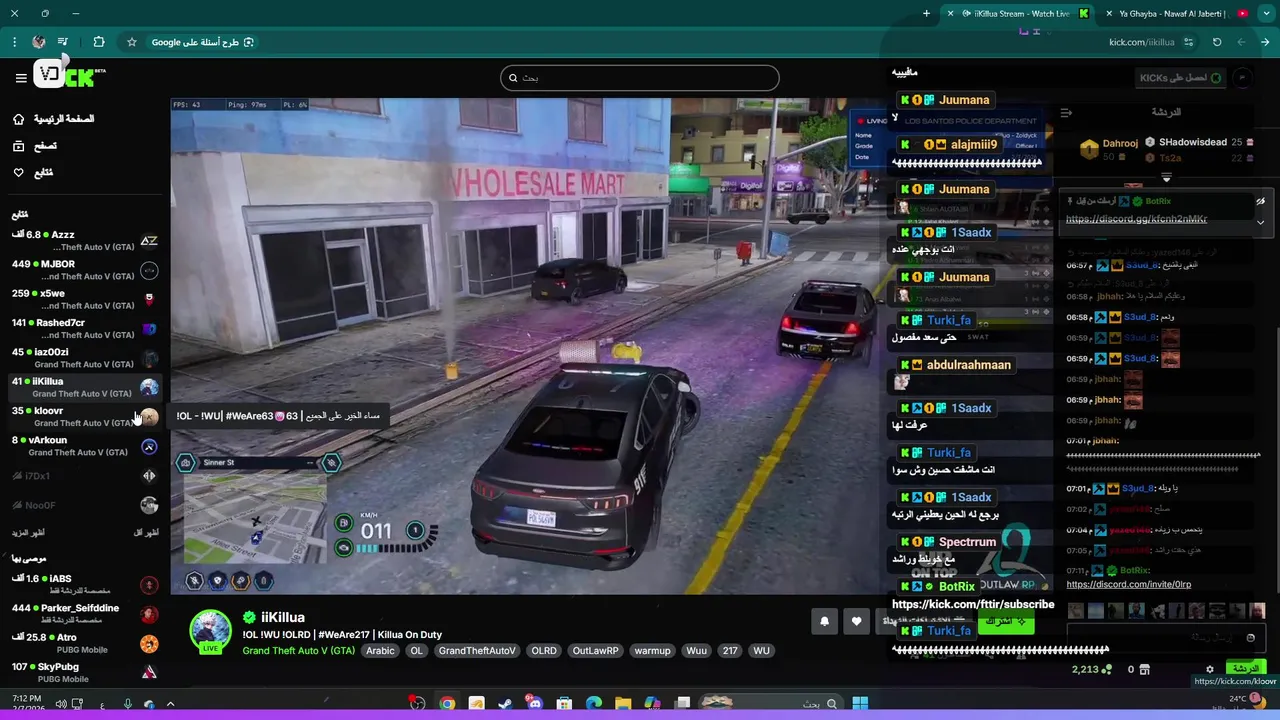
Task: Toggle the notification bell for iiKillua
Action: pos(824,622)
